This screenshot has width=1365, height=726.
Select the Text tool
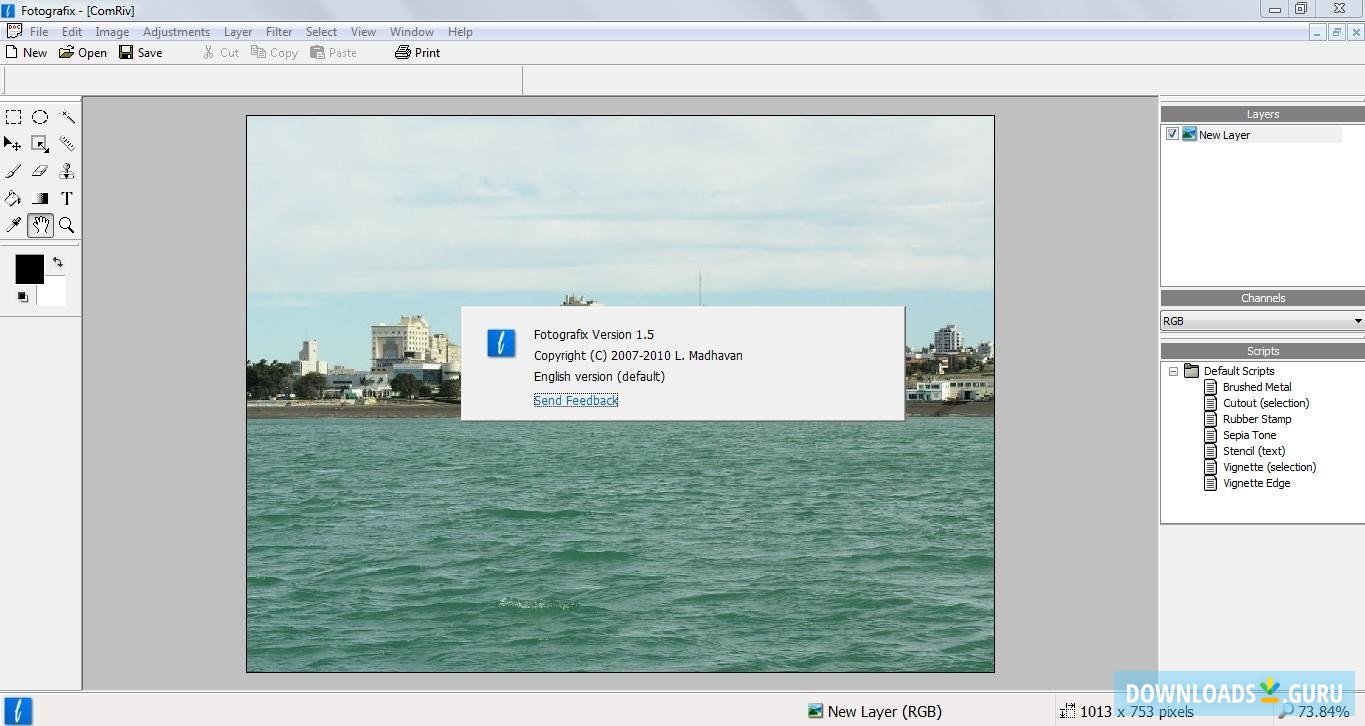click(67, 198)
